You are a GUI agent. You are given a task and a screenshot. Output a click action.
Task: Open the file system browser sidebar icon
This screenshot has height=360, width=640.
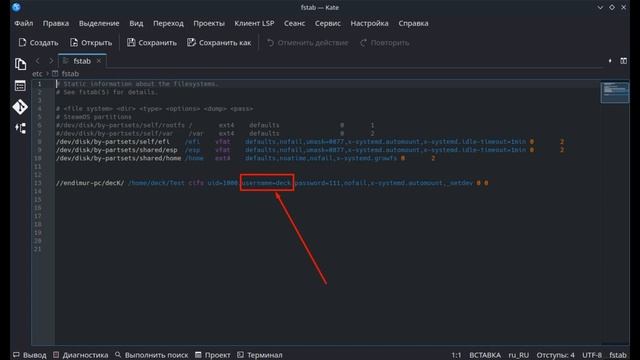20,86
